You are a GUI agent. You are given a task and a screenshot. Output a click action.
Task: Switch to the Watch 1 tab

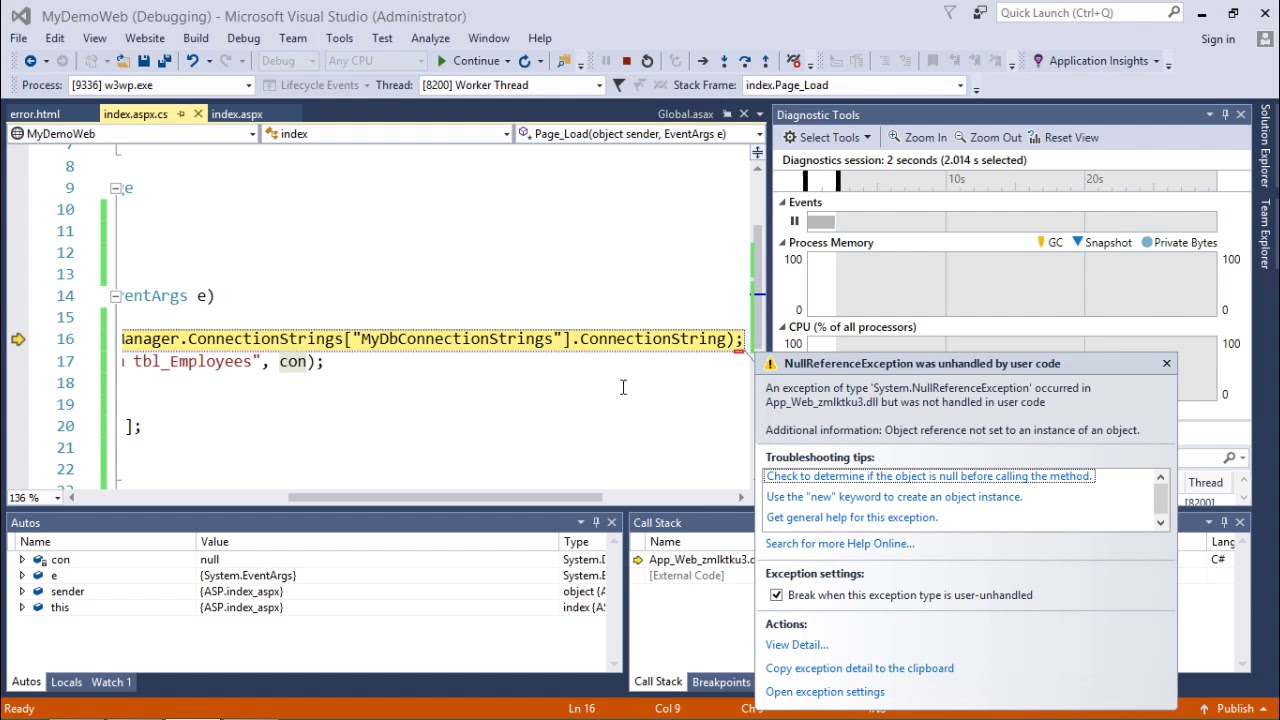[x=111, y=682]
